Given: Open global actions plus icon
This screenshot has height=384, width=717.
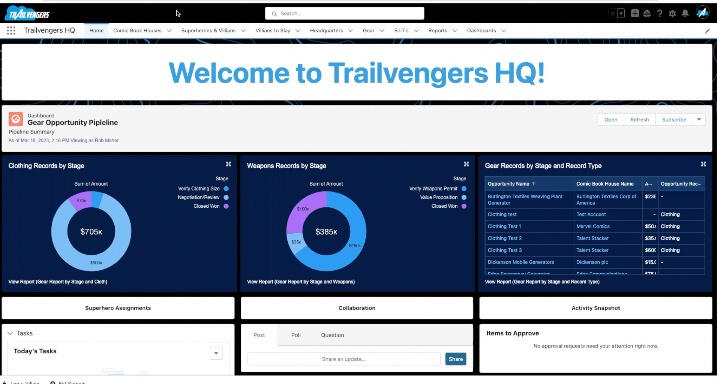Looking at the screenshot, I should point(635,13).
